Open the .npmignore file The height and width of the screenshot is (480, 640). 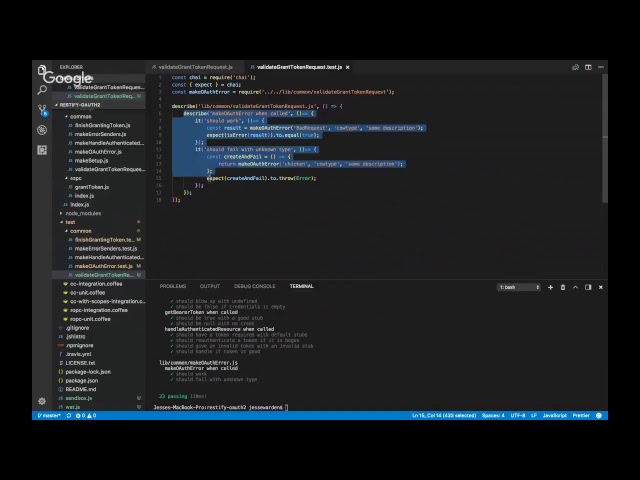pos(79,346)
